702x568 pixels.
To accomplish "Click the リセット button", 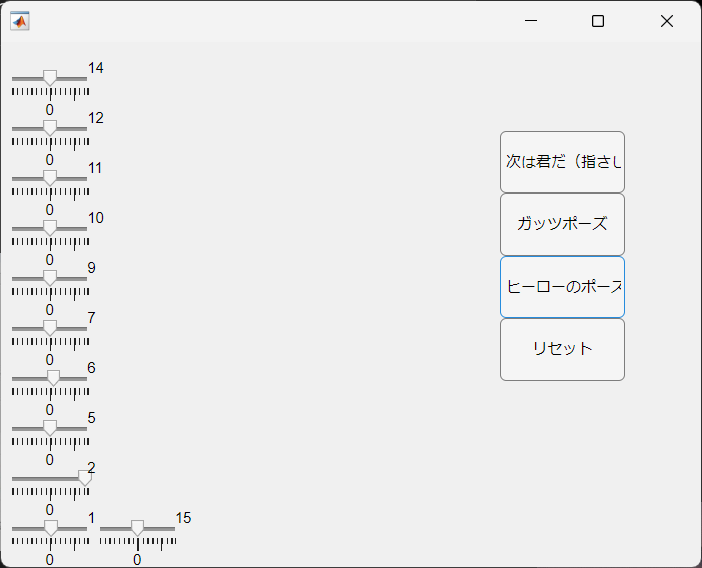I will (x=562, y=350).
